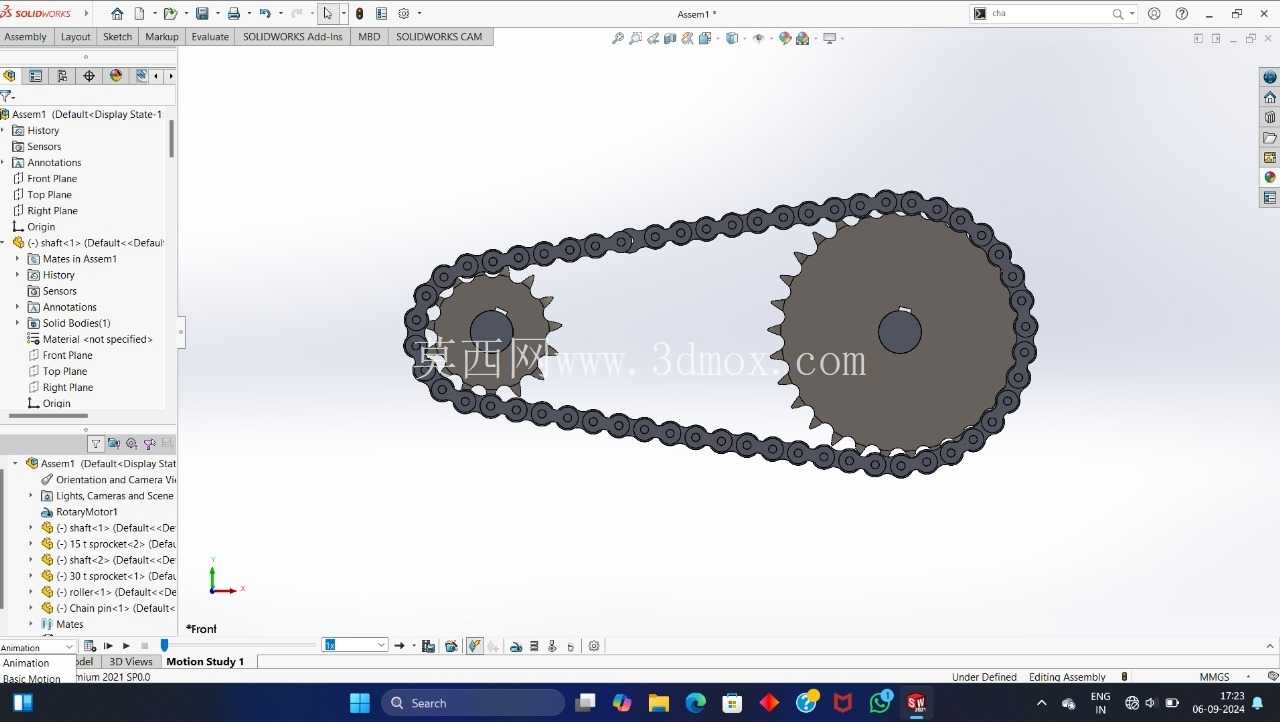Switch to the Evaluate ribbon tab
This screenshot has width=1280, height=722.
tap(210, 37)
